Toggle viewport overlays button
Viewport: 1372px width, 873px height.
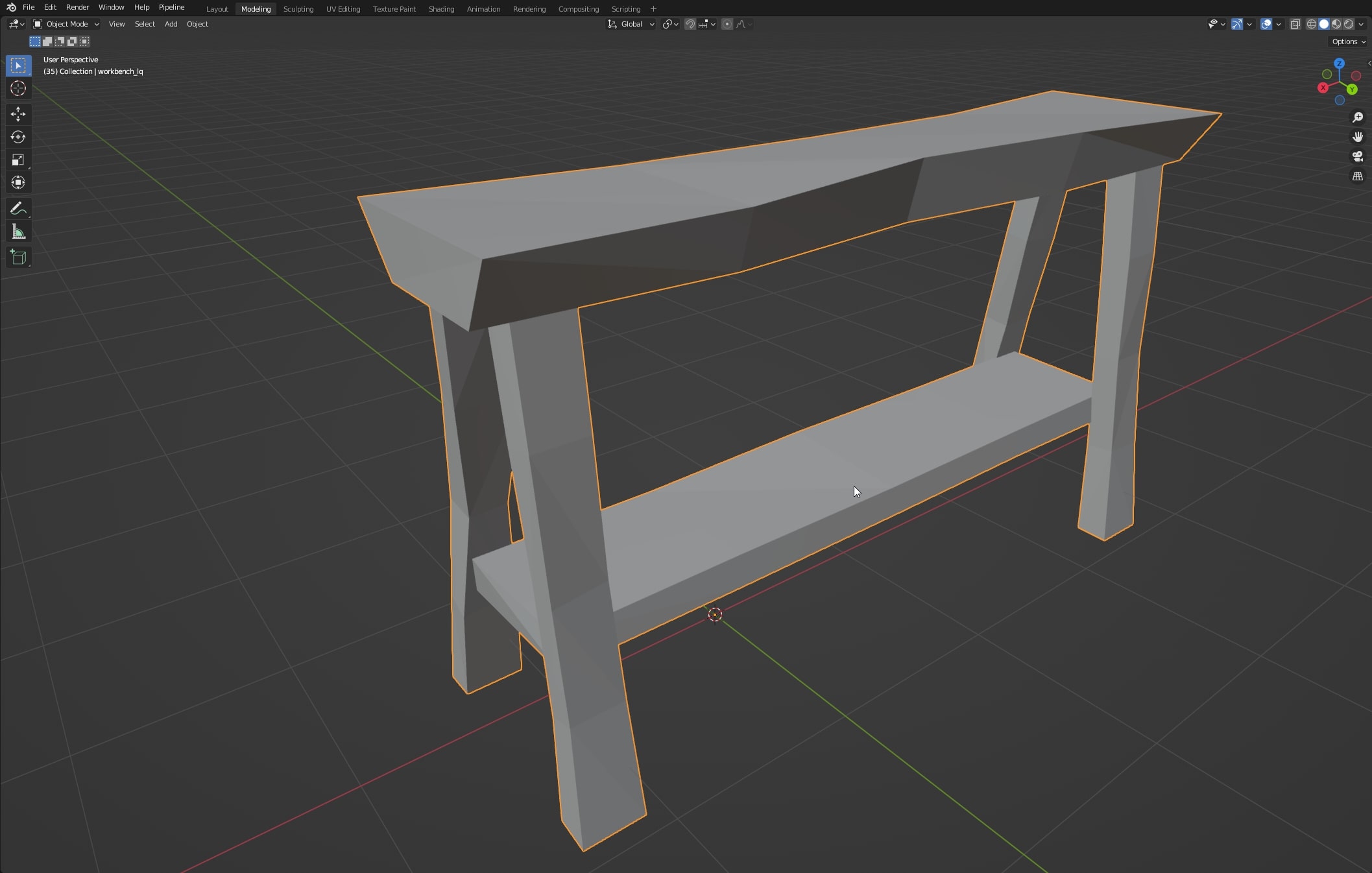pos(1266,24)
